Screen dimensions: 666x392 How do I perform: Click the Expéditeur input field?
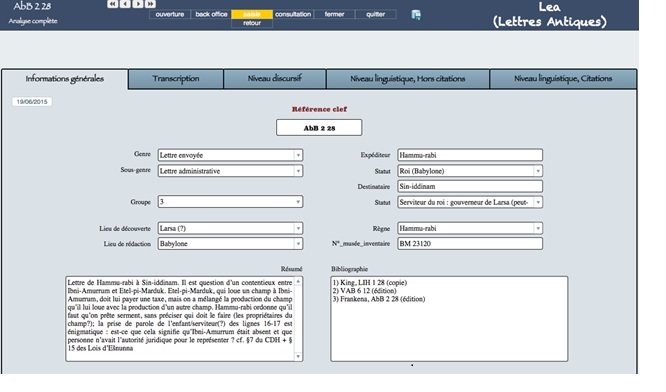(470, 155)
